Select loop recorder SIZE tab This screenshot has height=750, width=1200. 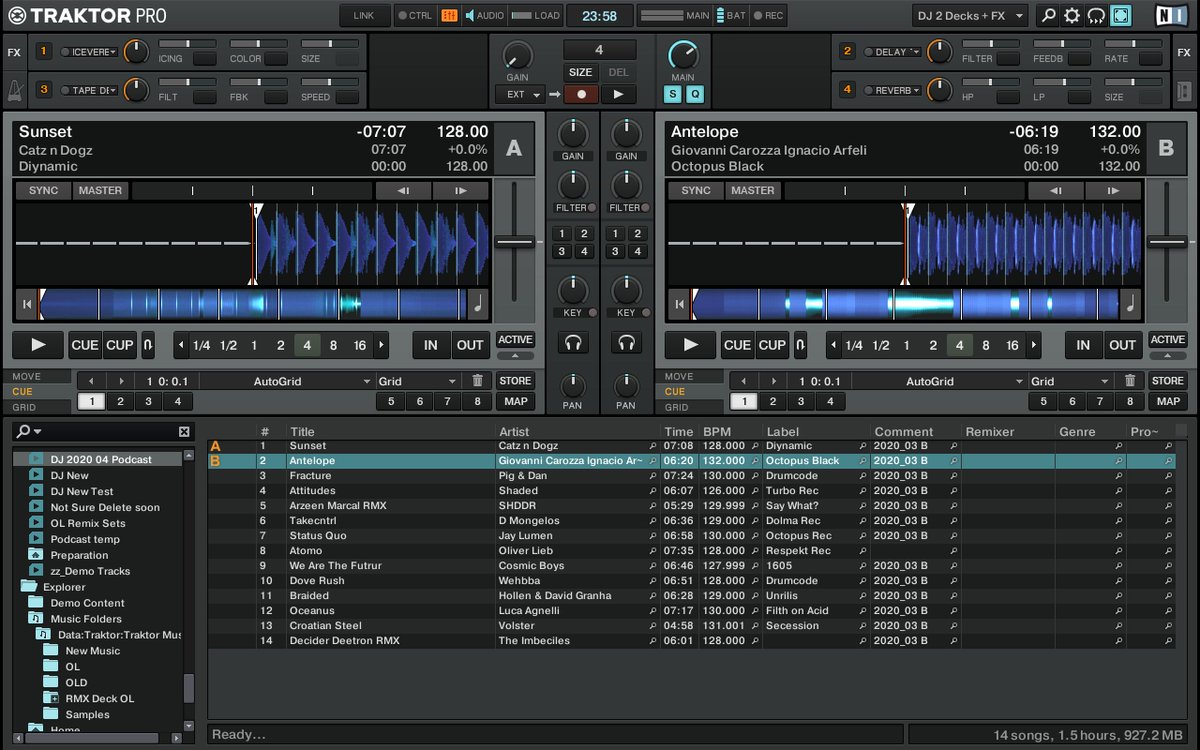581,72
